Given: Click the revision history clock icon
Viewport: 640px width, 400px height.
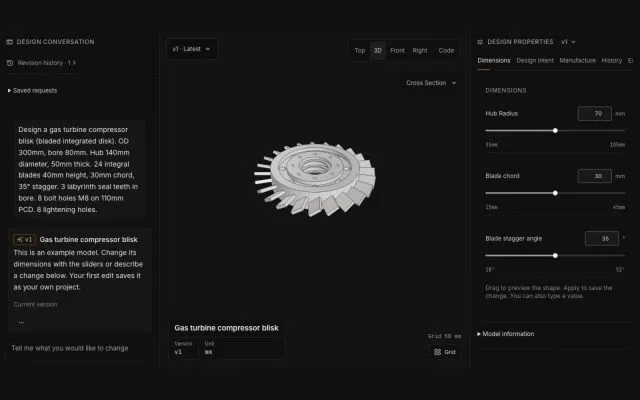Looking at the screenshot, I should 10,63.
